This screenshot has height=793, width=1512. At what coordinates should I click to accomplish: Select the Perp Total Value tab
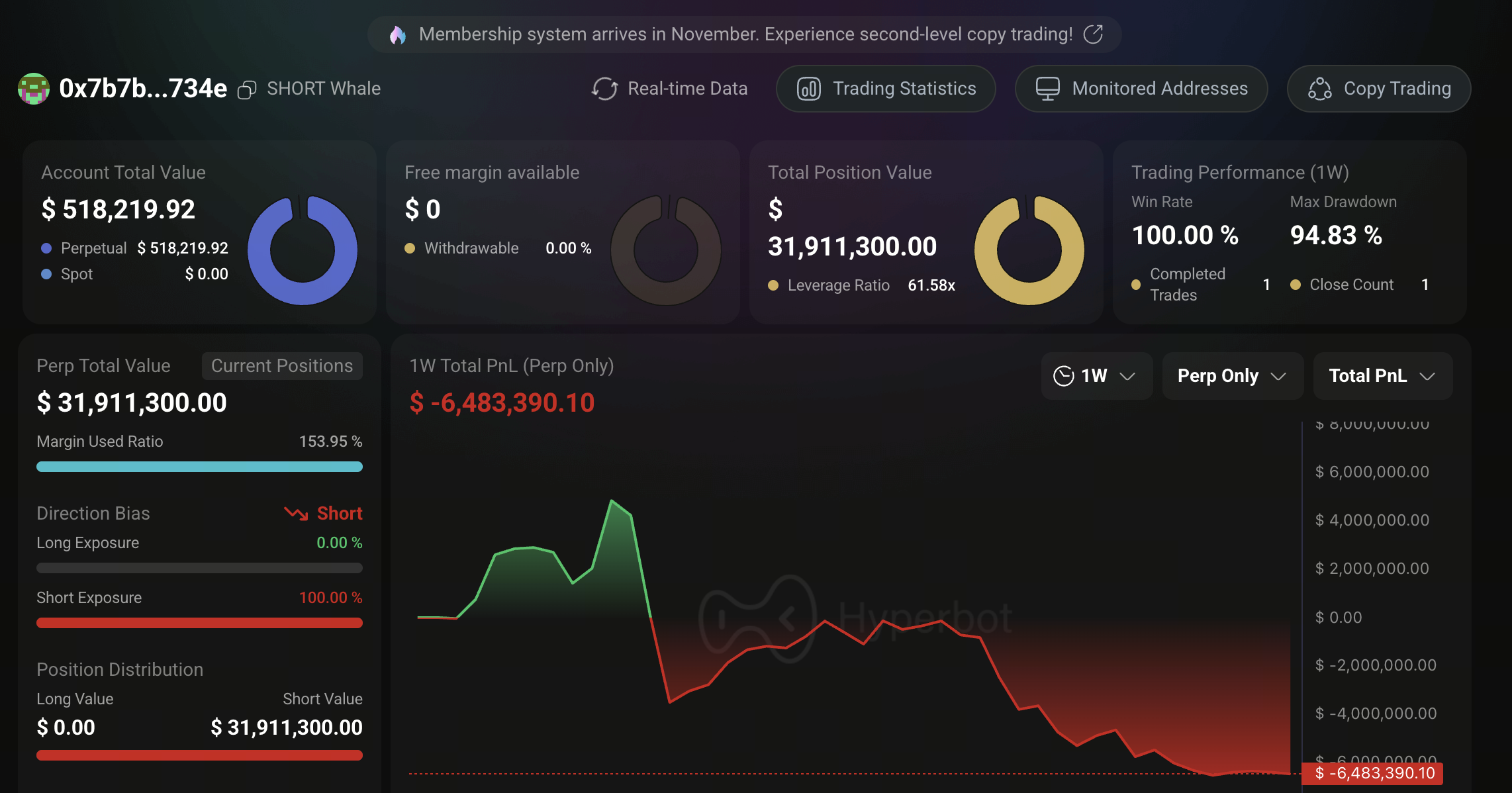(103, 366)
